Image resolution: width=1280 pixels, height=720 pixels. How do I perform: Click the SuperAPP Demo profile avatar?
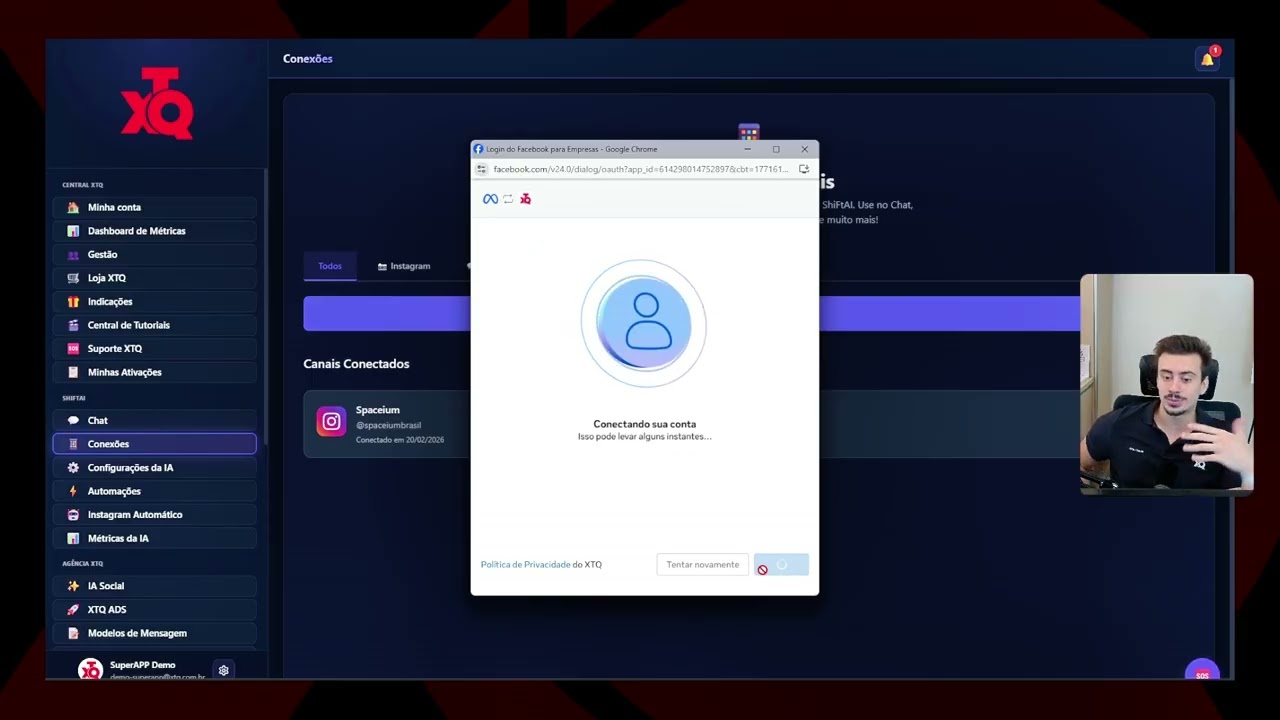click(x=90, y=670)
